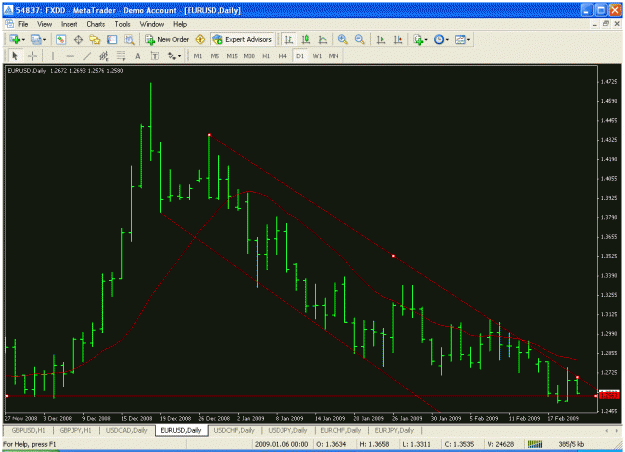Viewport: 625px width, 452px height.
Task: Switch to the EURCHF,Daily chart tab
Action: tap(341, 430)
